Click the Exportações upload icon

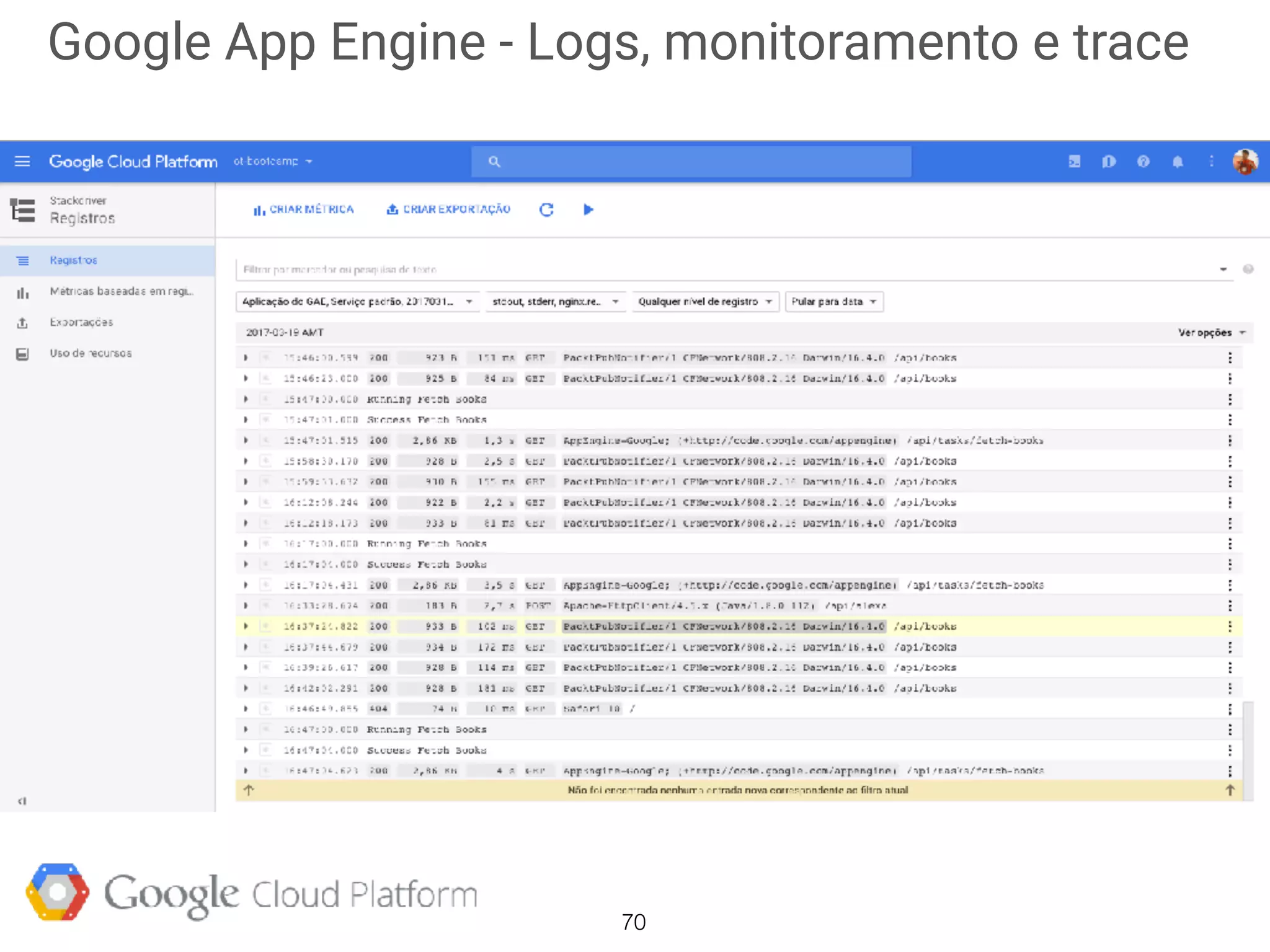point(22,323)
